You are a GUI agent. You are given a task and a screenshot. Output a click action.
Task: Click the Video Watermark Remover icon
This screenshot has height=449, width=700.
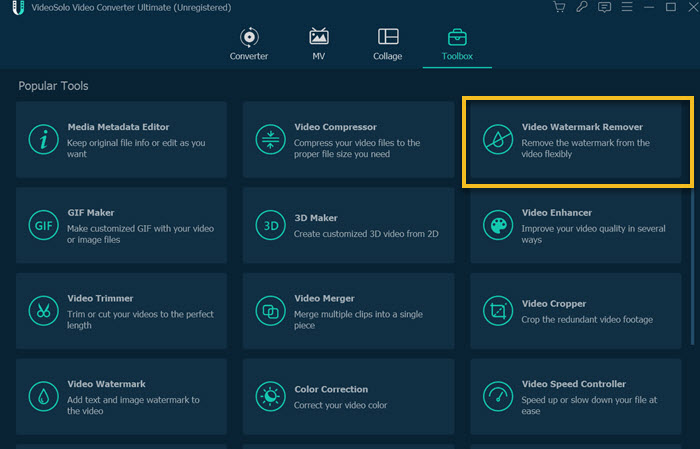tap(498, 139)
